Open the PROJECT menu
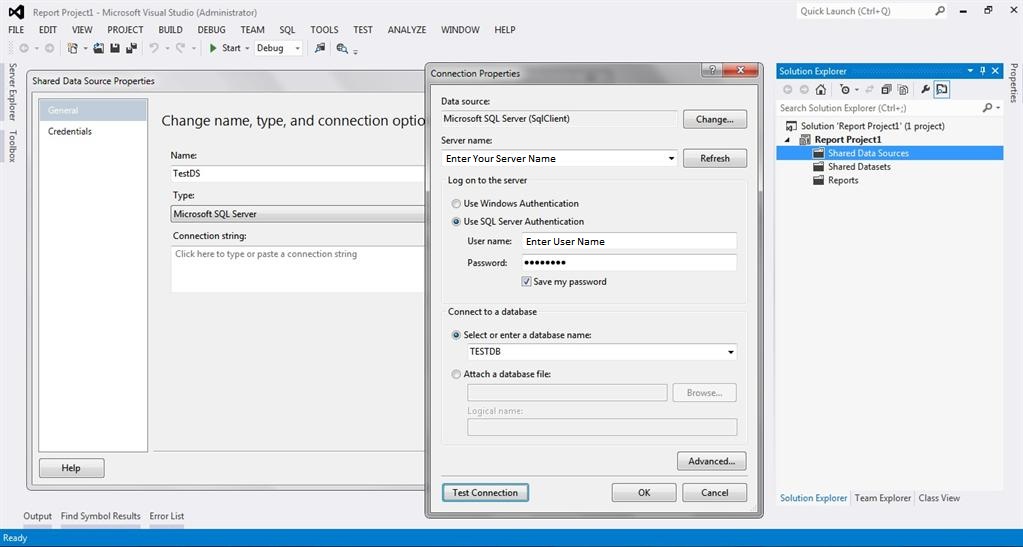Screen dimensions: 1023x547 tap(125, 29)
